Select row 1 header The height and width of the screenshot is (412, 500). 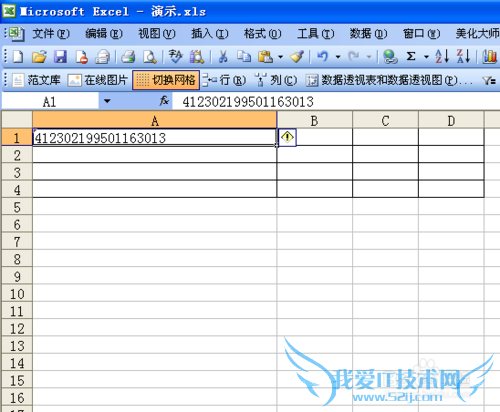click(17, 137)
